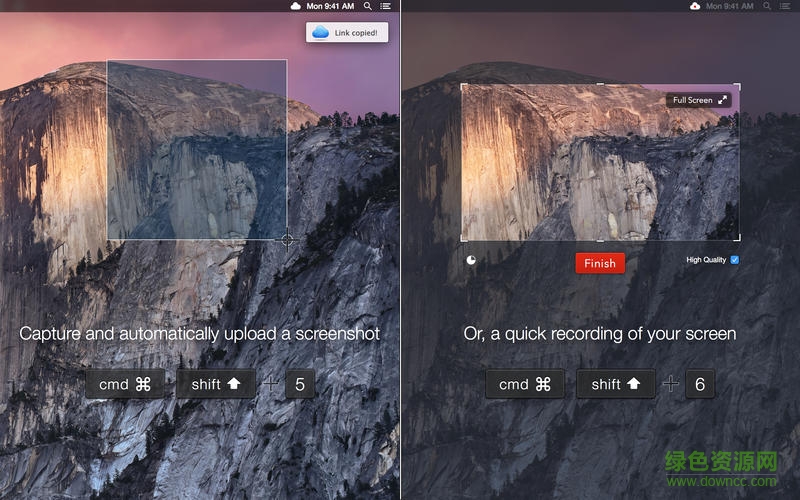
Task: Click the timer pie icon below the recording area
Action: point(471,260)
